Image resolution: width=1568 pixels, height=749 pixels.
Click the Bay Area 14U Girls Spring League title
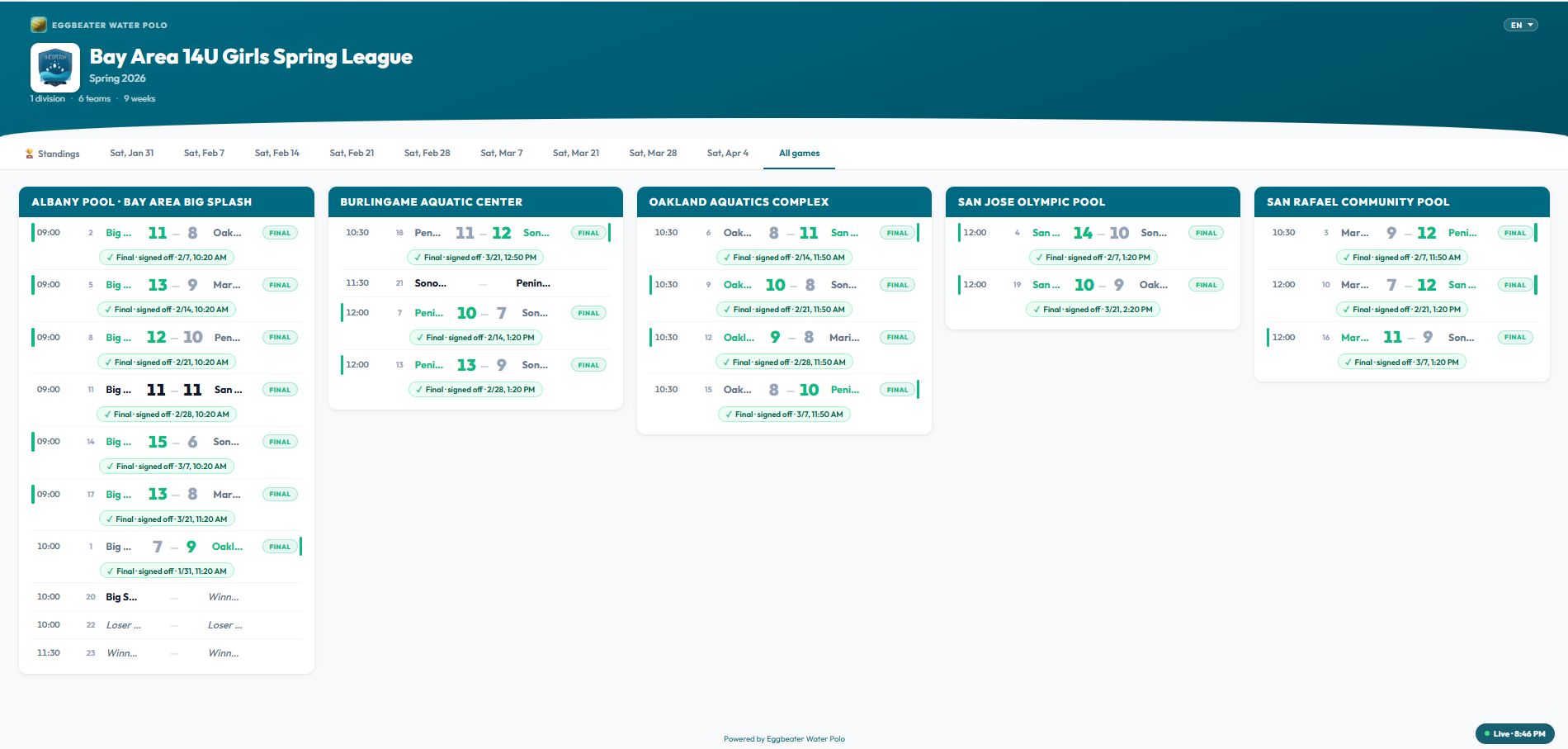point(251,57)
